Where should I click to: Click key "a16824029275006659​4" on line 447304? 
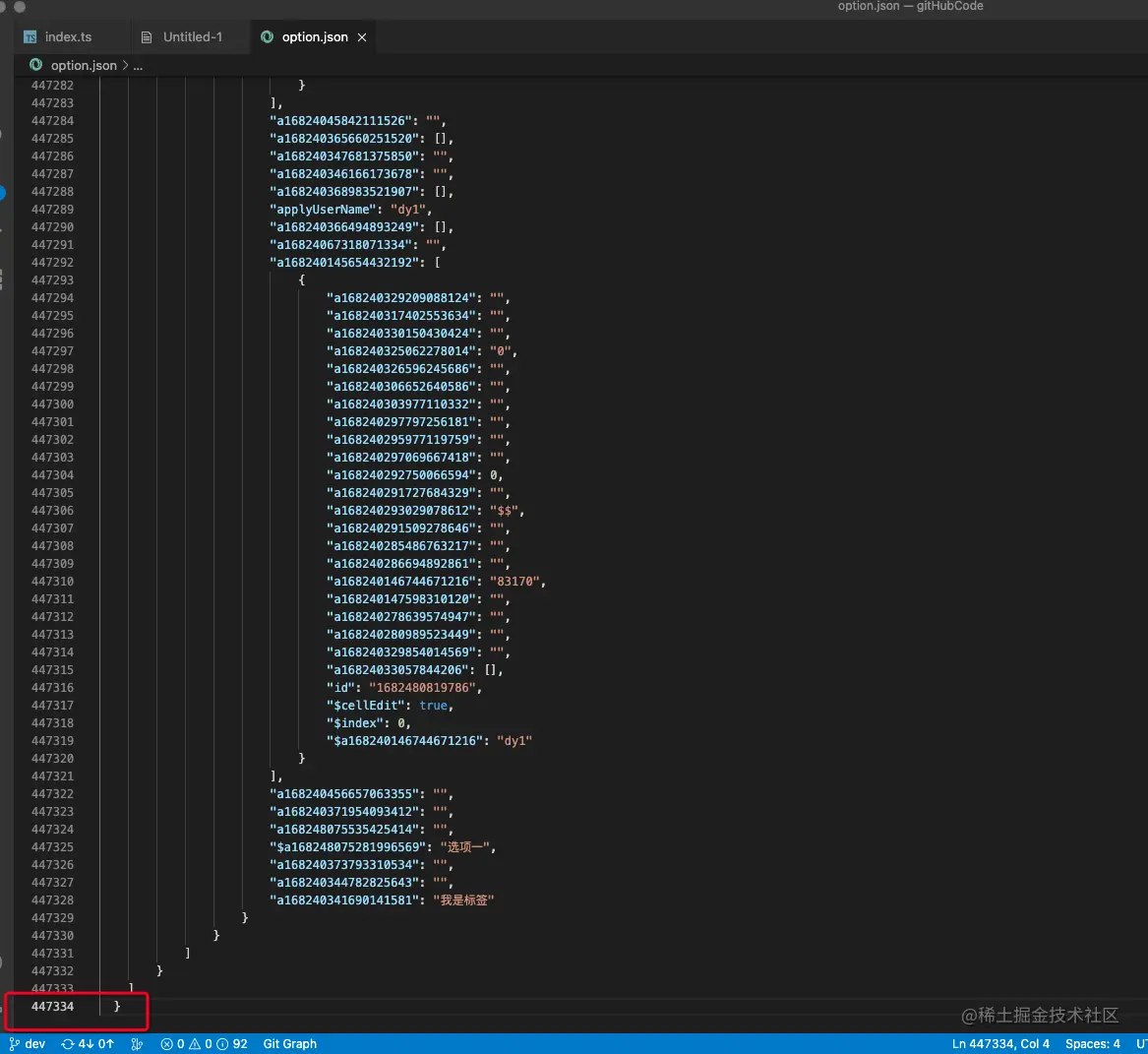401,475
